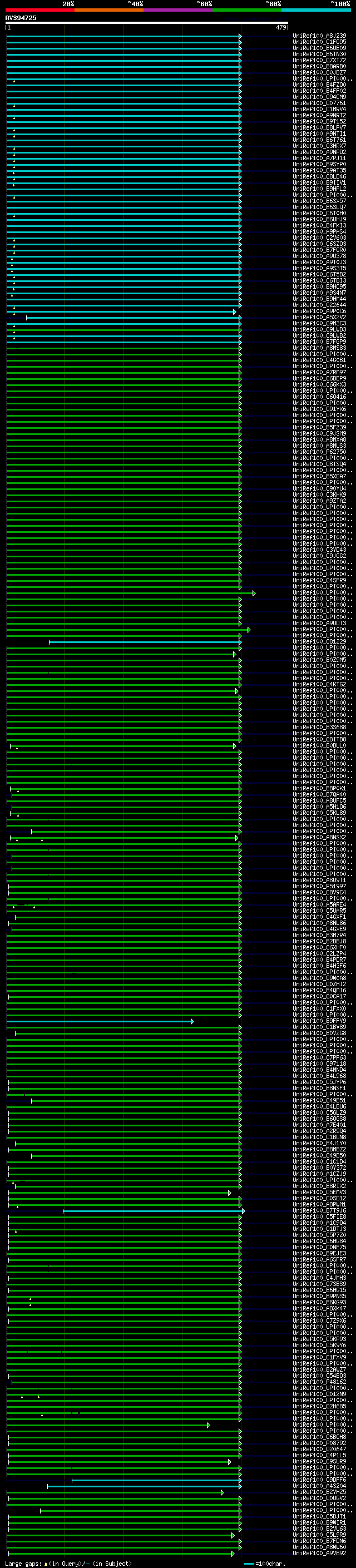356x1568 pixels.
Task: Open hit UniRef100_B9T152
Action: [319, 122]
